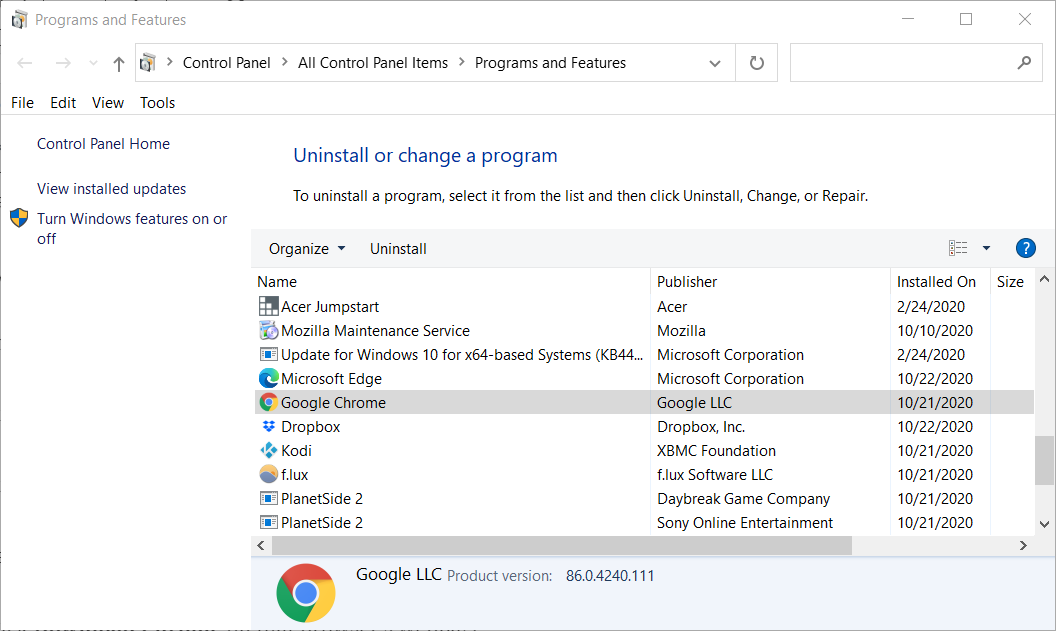Screen dimensions: 1056x631
Task: Expand the chevron after All Control Panel Items
Action: 461,62
